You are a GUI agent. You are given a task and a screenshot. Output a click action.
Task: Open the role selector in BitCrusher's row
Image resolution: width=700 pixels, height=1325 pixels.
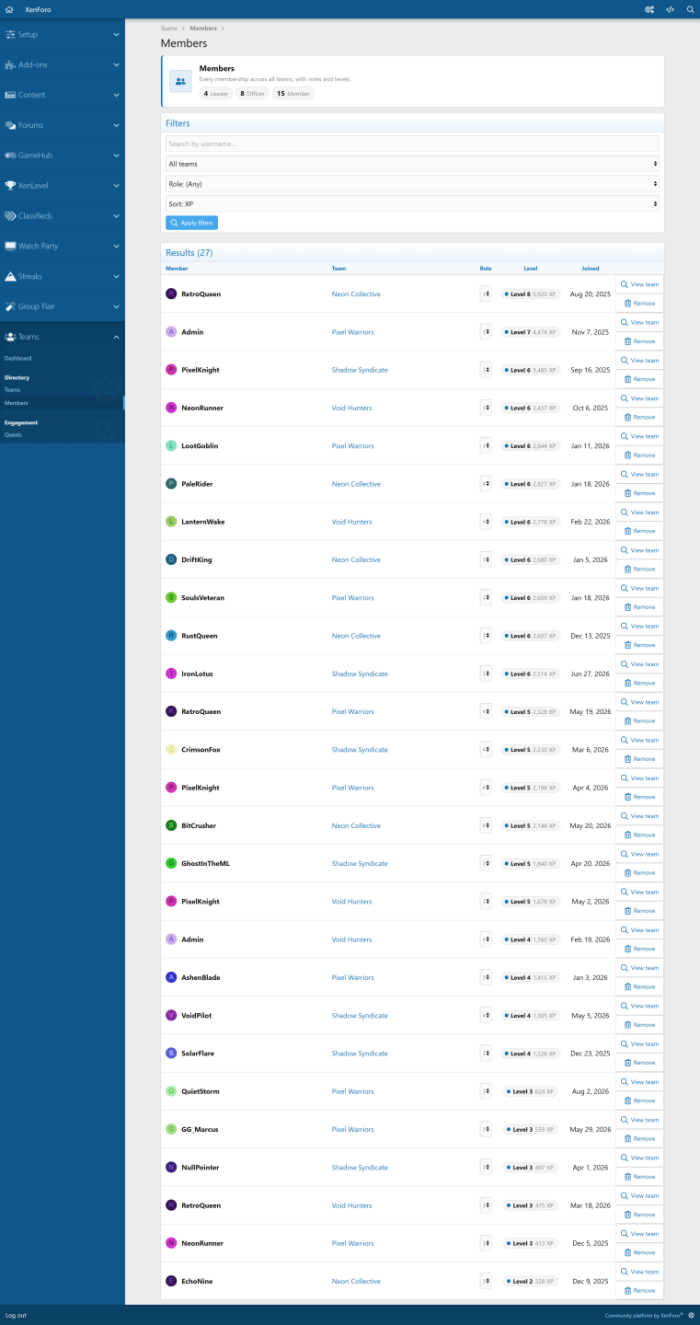(x=486, y=826)
